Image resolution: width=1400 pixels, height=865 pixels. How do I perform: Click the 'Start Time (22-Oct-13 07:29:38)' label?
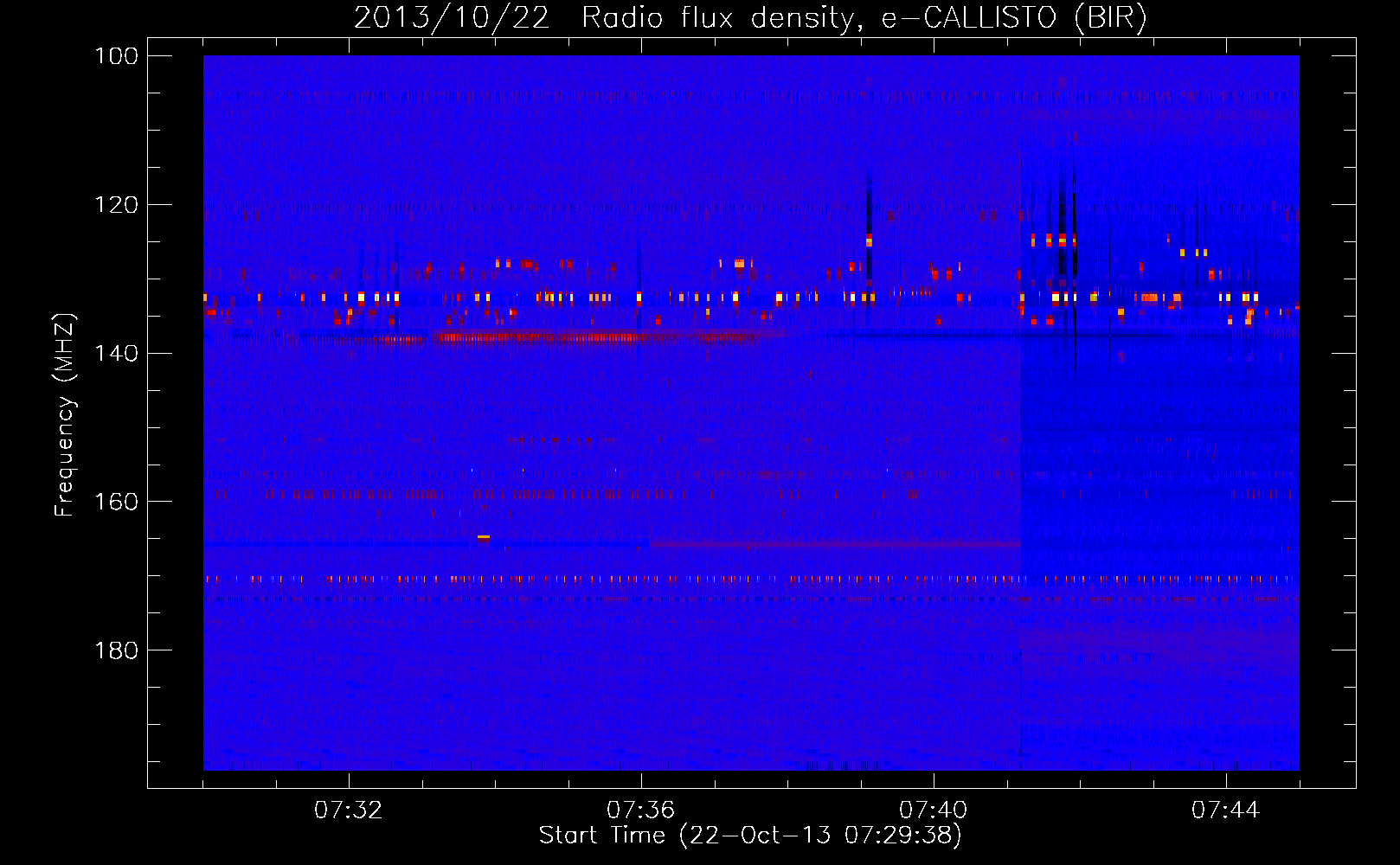coord(750,836)
